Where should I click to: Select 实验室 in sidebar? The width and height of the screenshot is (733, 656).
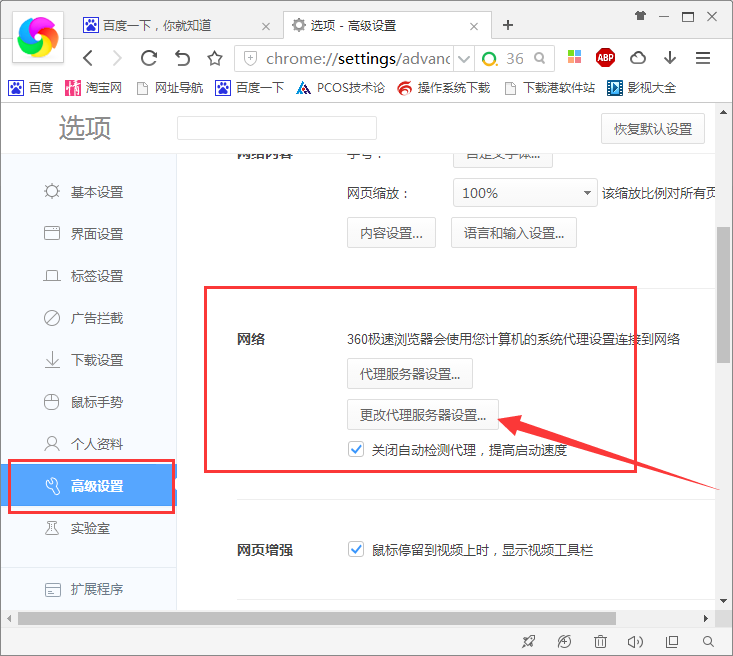point(89,528)
